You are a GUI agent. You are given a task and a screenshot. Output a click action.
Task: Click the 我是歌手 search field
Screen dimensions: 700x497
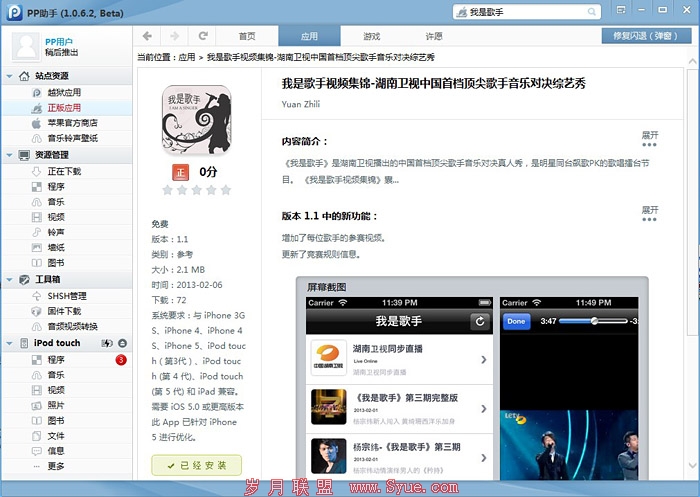[527, 12]
